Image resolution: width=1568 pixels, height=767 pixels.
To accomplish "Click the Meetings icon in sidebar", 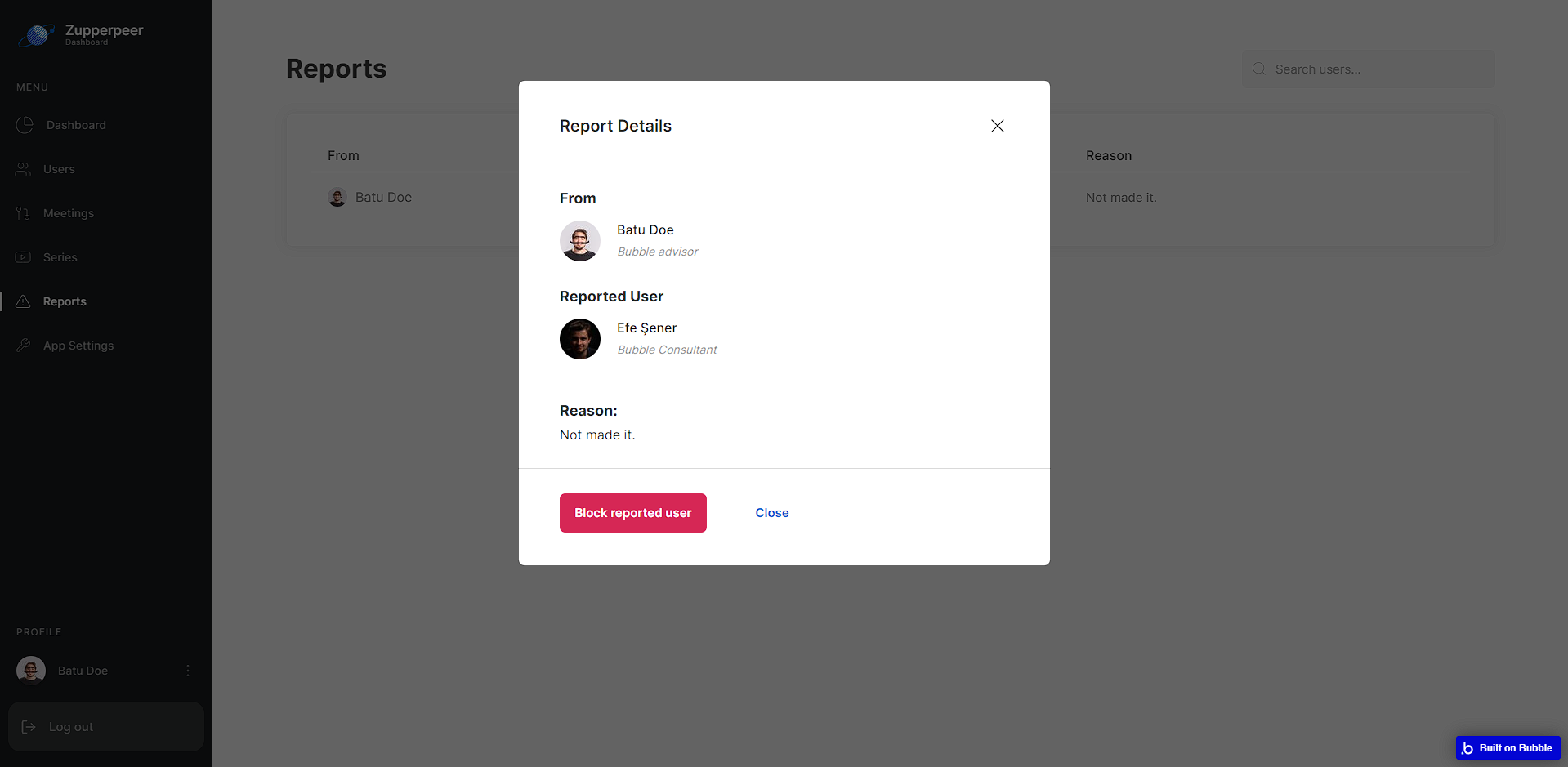I will 23,213.
